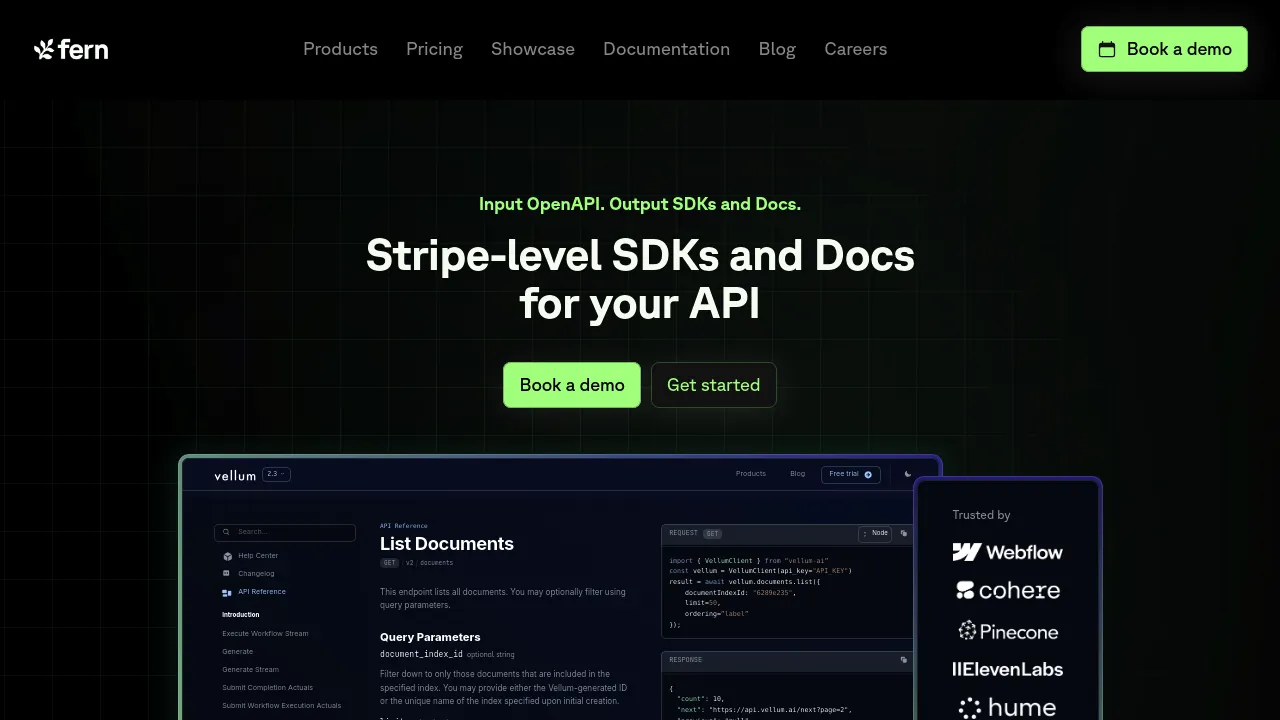Click the tagline 'Input OpenAPI. Output SDKs and Docs.'

point(640,204)
